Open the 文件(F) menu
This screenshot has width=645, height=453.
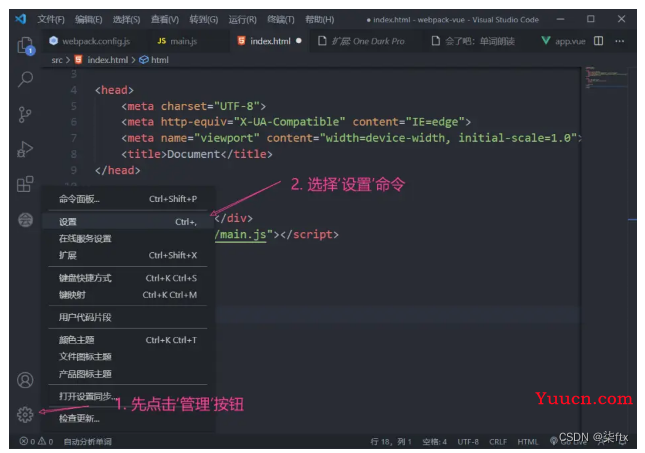51,19
